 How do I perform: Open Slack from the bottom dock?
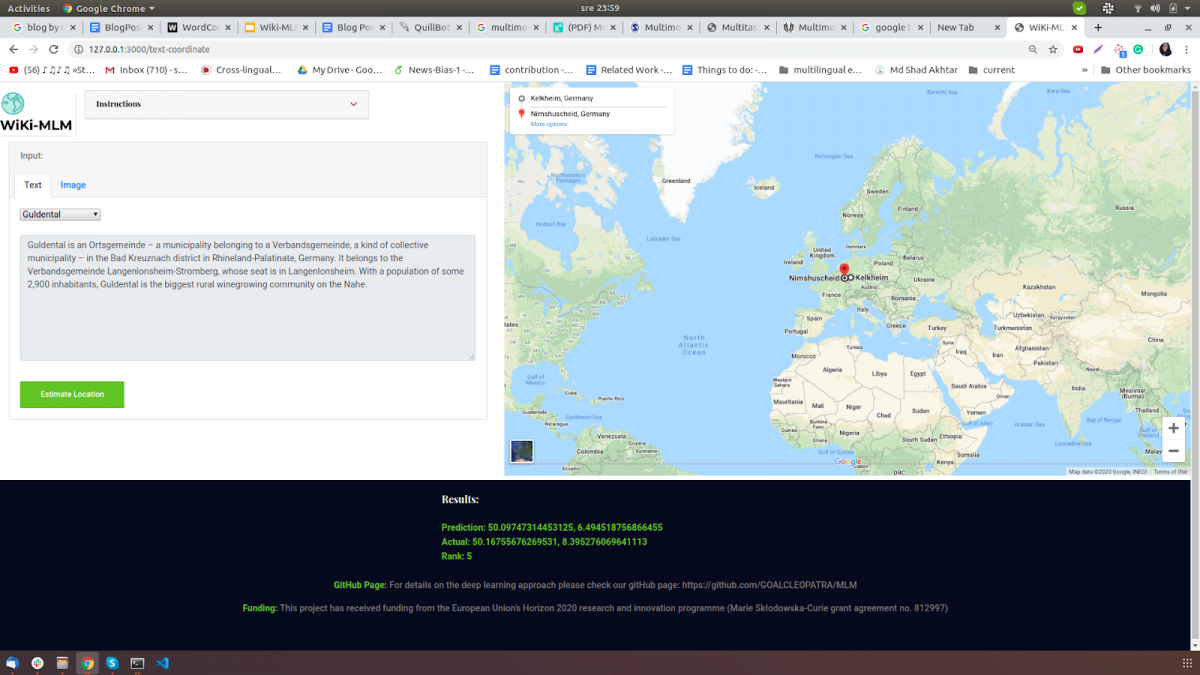(x=37, y=662)
